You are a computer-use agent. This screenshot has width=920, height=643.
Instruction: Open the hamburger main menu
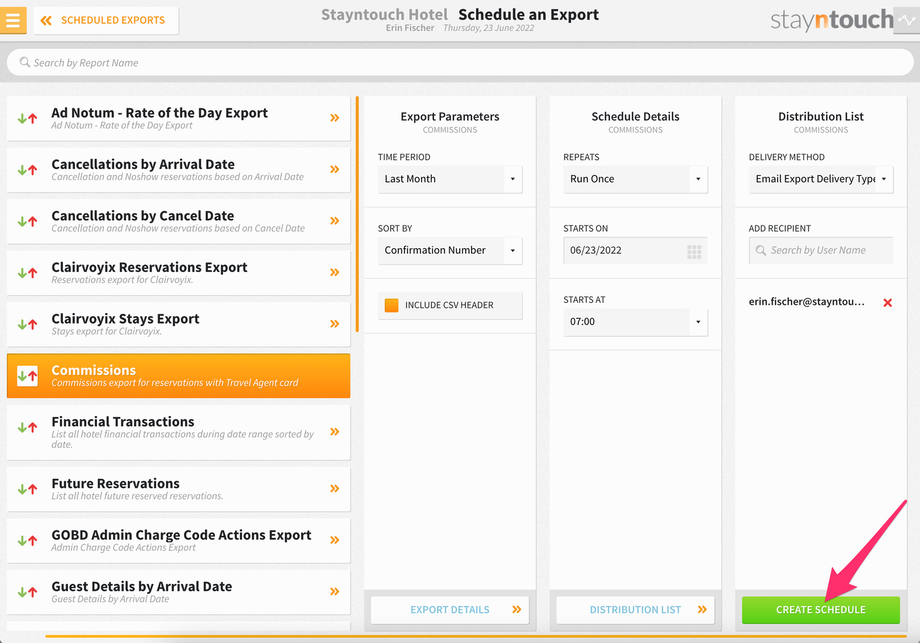(x=13, y=20)
